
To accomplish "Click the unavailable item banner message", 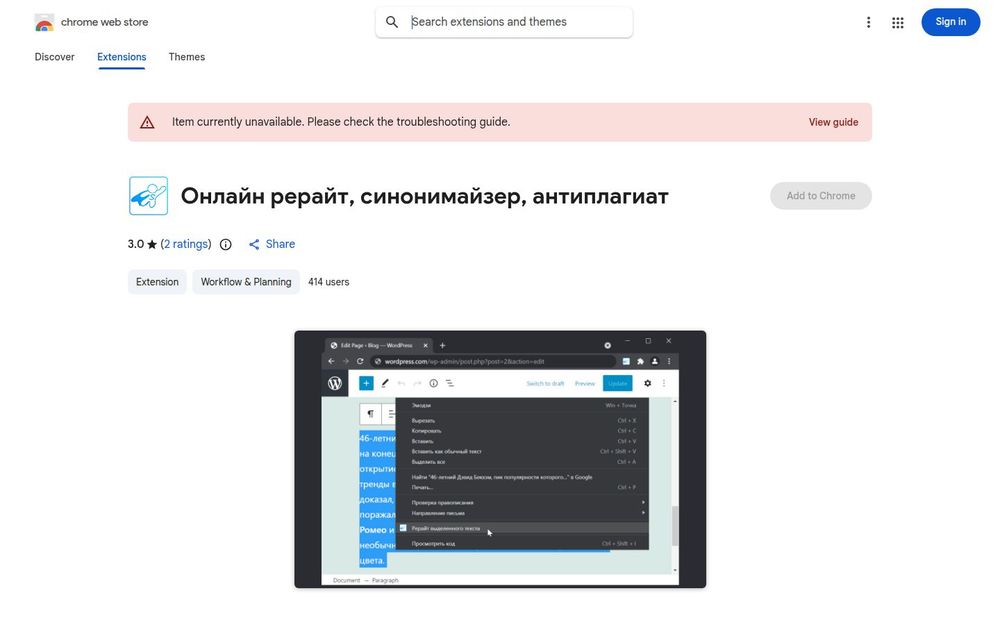I will click(341, 122).
